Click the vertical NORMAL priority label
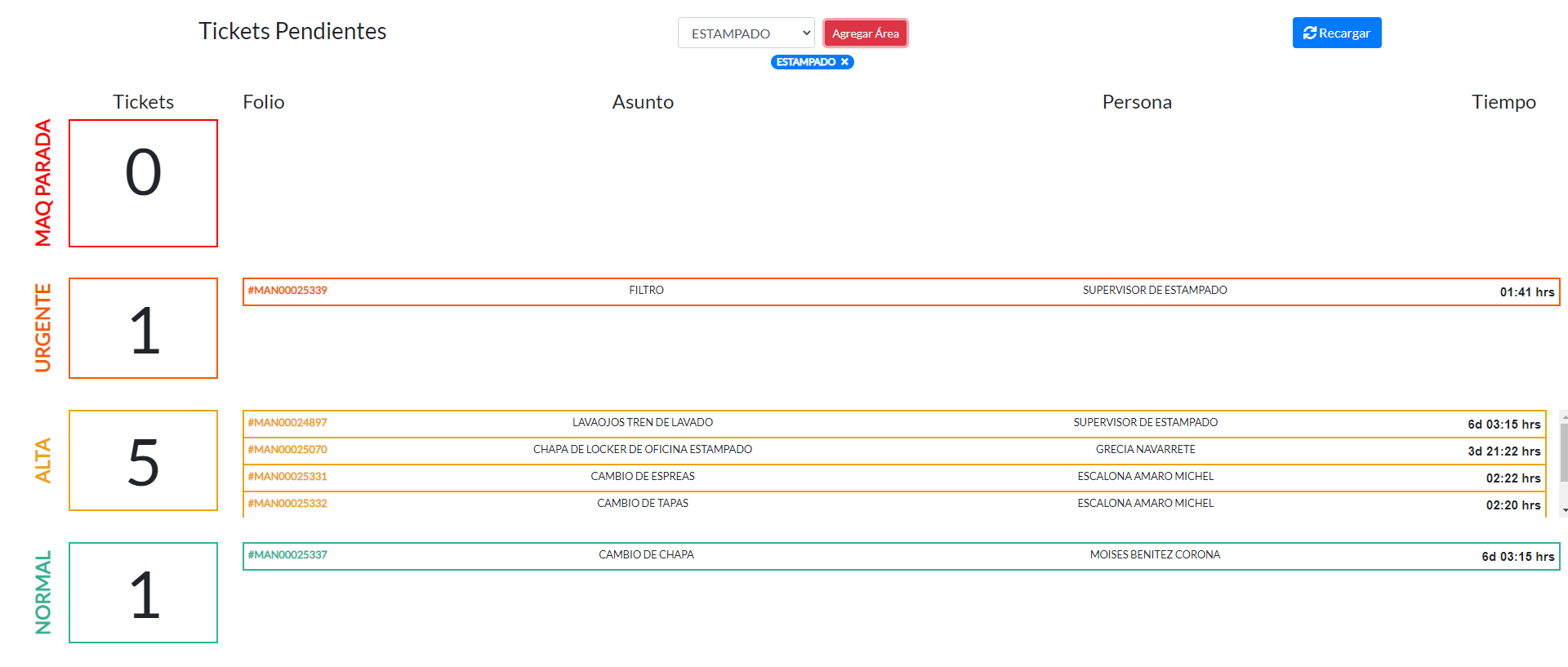This screenshot has width=1568, height=667. coord(43,593)
